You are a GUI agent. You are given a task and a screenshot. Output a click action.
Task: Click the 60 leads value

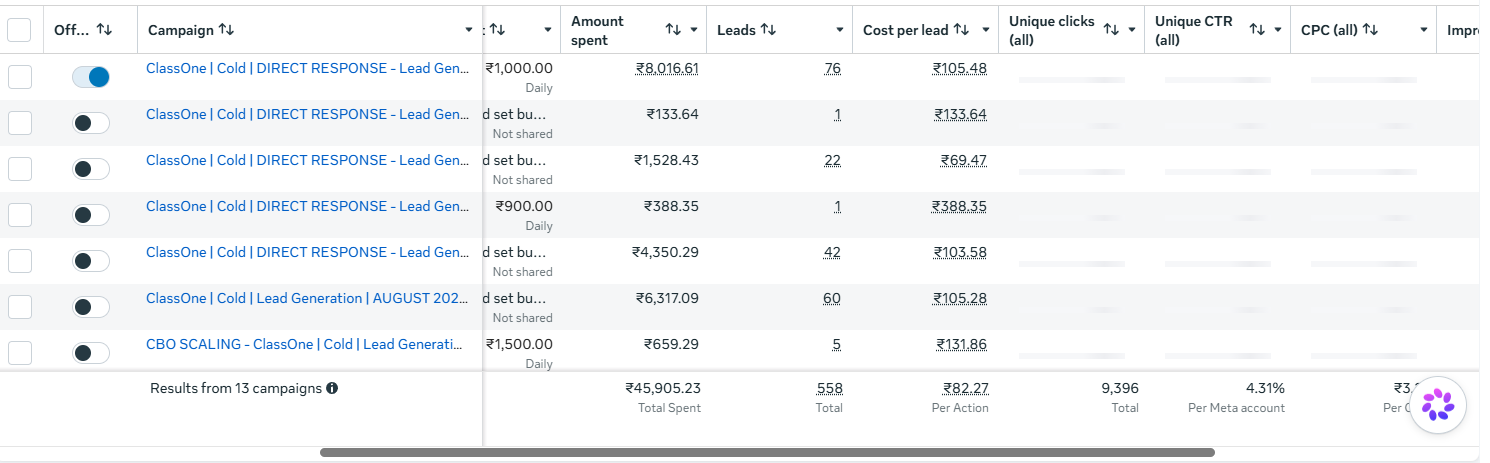[832, 299]
